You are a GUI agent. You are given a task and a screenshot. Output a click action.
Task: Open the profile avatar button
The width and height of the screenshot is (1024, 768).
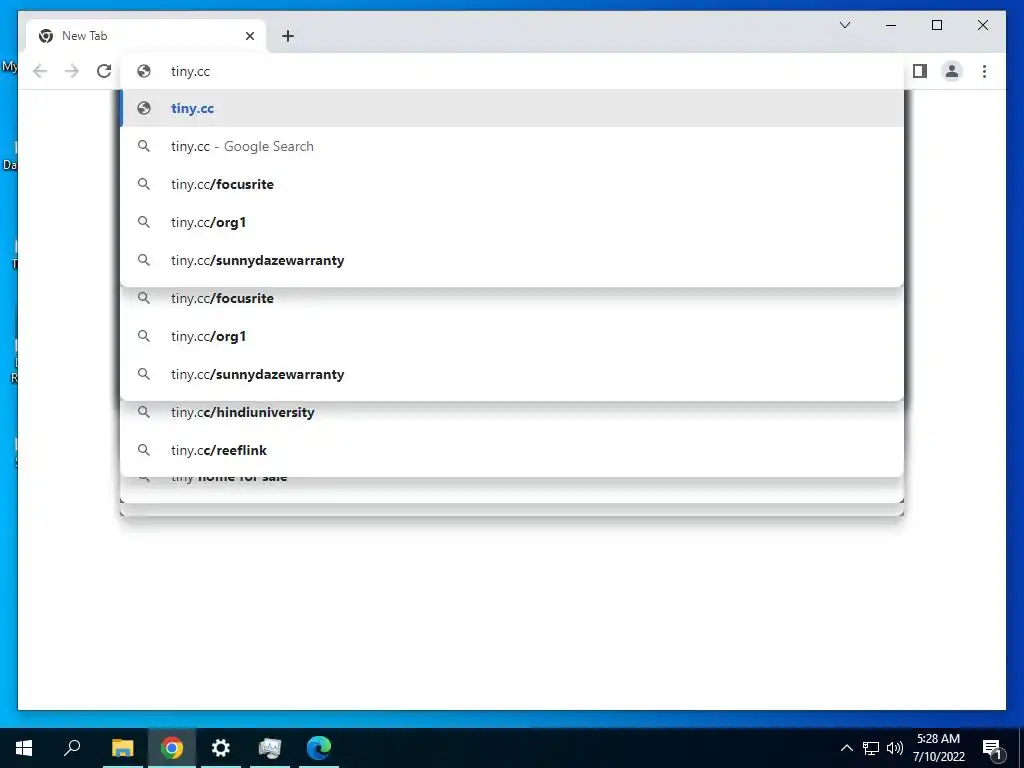(x=952, y=71)
